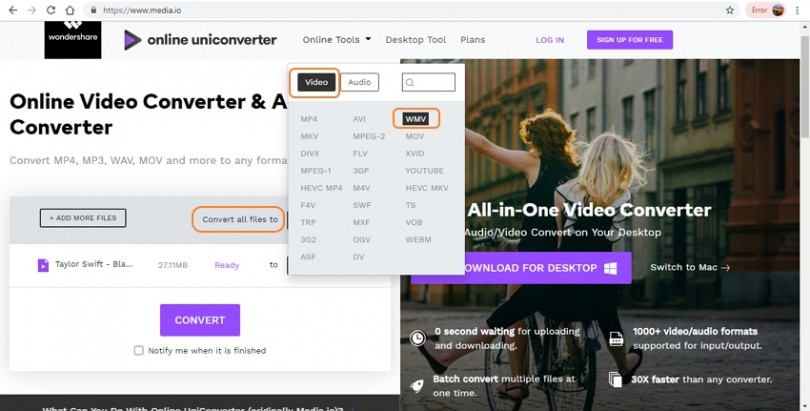Click the format search input field
The height and width of the screenshot is (411, 810).
[429, 82]
